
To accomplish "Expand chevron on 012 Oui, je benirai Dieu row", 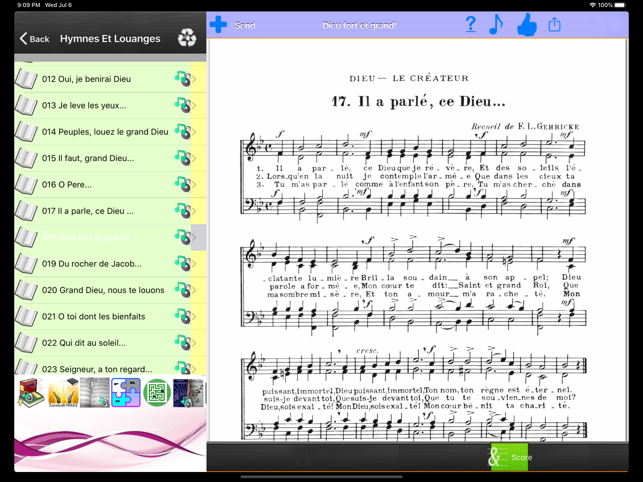I will [x=194, y=79].
